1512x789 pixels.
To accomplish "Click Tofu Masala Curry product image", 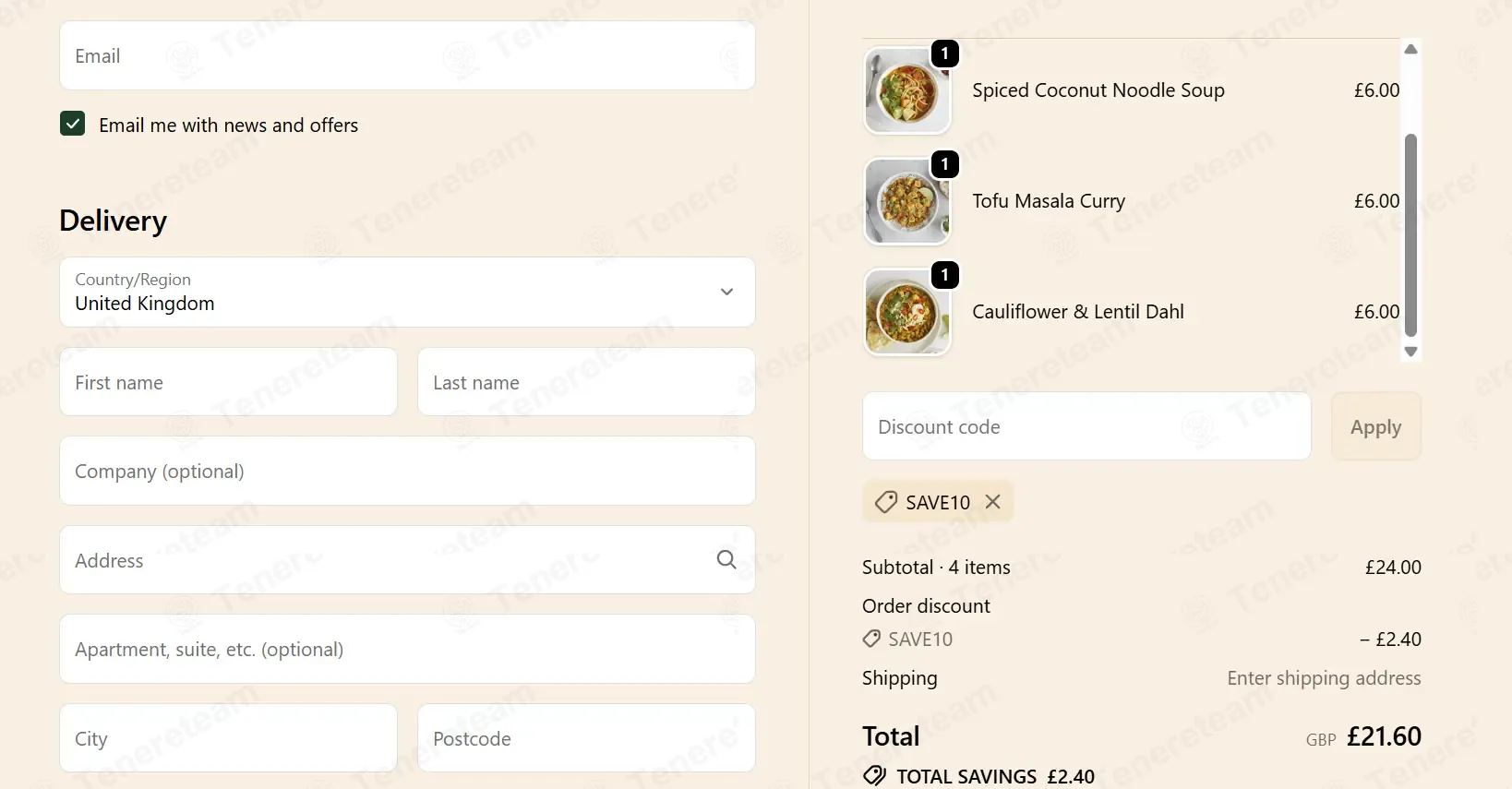I will (x=906, y=201).
